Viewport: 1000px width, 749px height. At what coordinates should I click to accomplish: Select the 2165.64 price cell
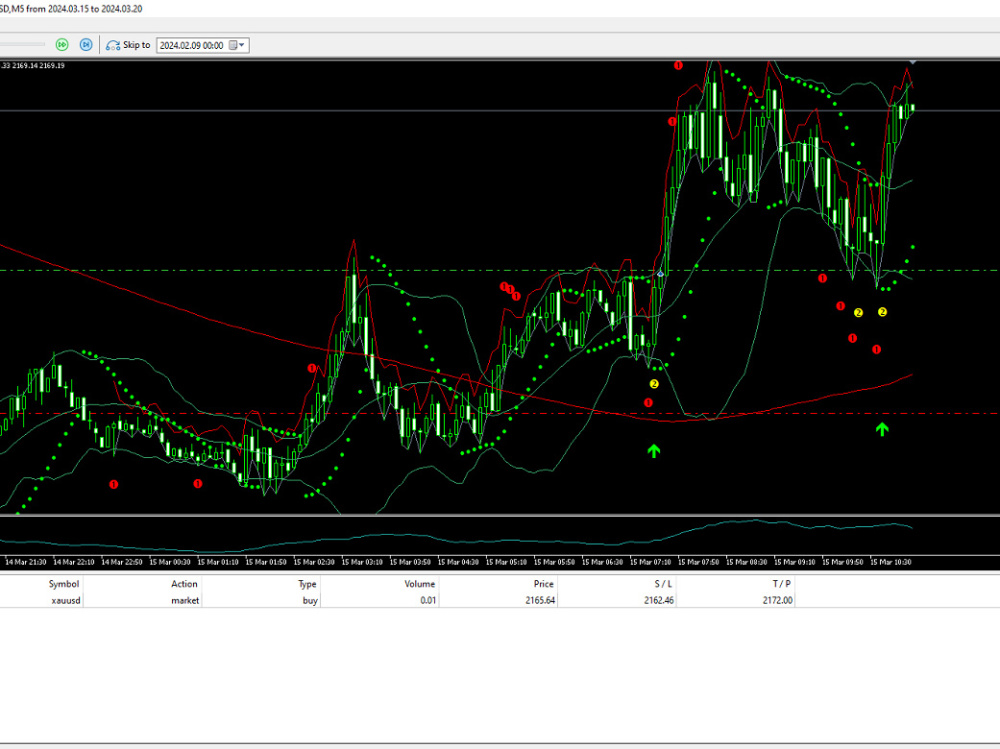point(540,600)
